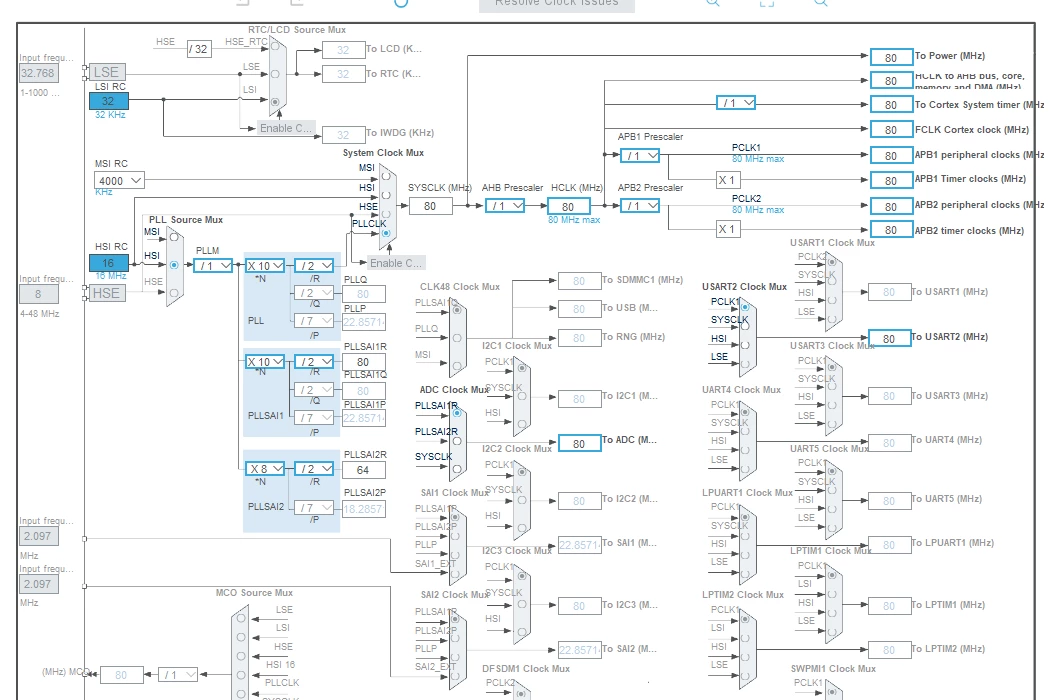Click the HSE input frequency field 8
Screen dimensions: 1053x700
pos(38,294)
